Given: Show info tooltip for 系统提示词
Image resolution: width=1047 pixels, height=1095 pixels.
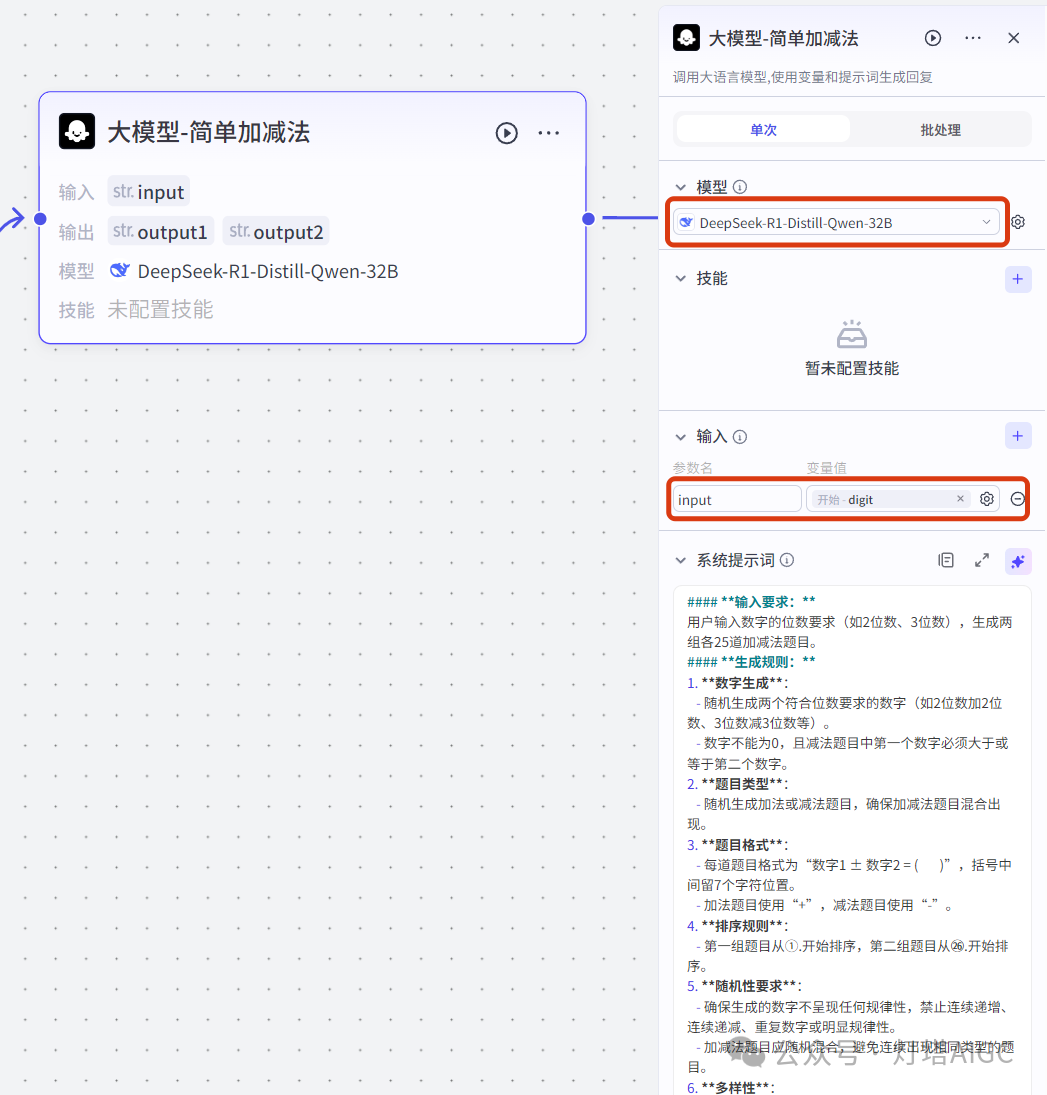Looking at the screenshot, I should pyautogui.click(x=786, y=560).
